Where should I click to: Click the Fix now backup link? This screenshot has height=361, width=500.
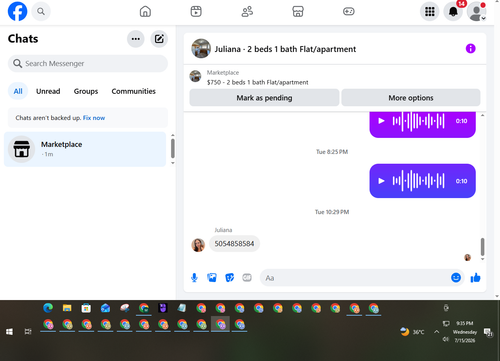94,118
